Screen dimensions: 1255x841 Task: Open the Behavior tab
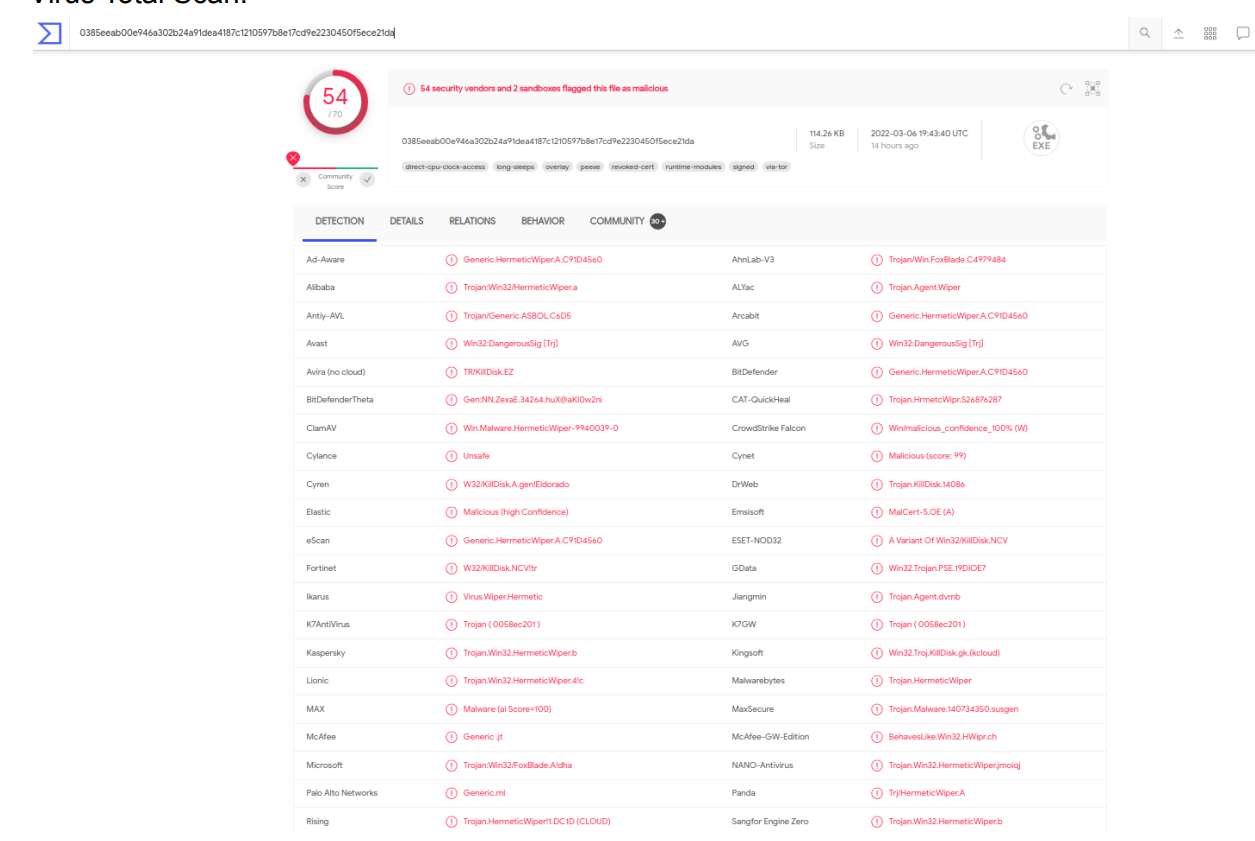pos(543,221)
